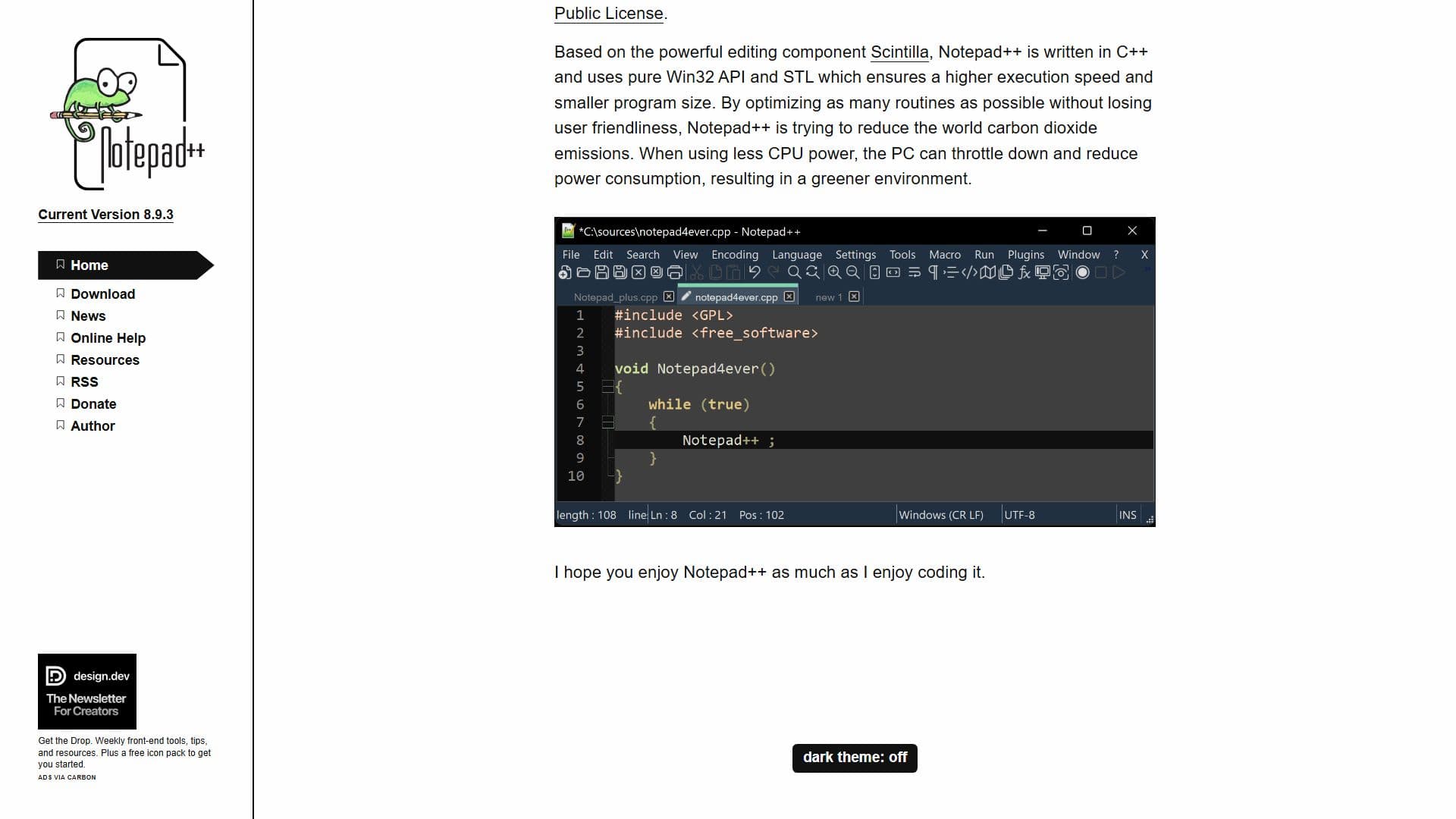The height and width of the screenshot is (819, 1456).
Task: Click the Undo arrow icon
Action: pos(755,272)
